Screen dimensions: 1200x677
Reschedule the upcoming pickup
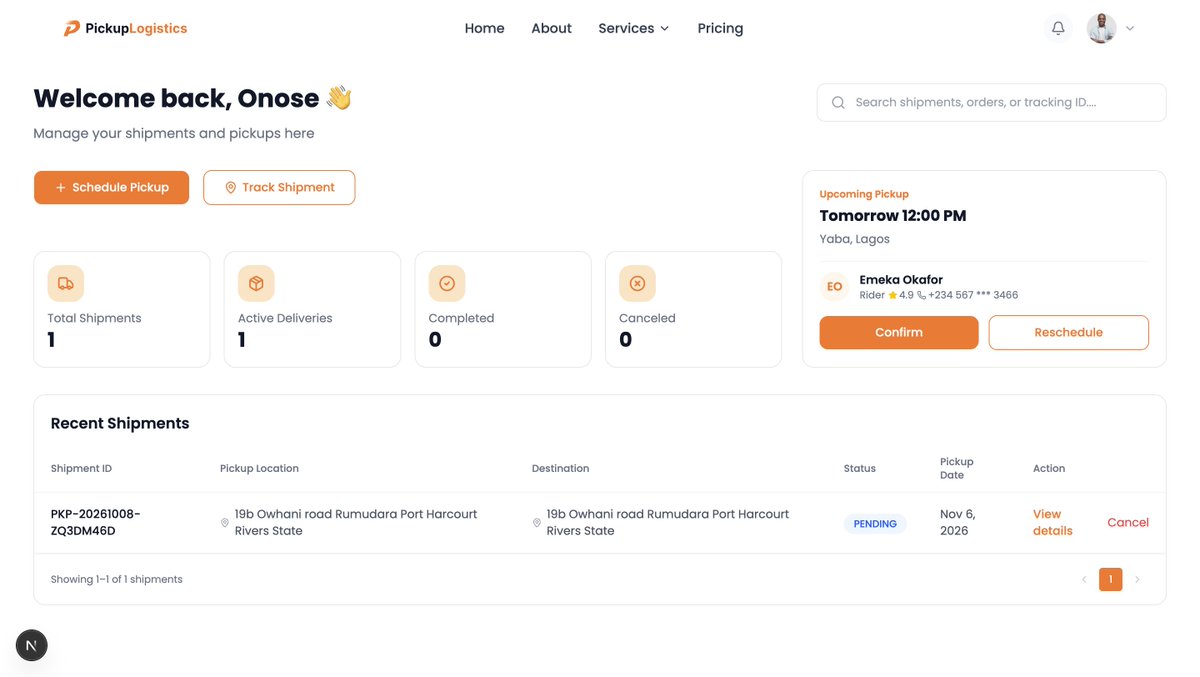(1068, 332)
